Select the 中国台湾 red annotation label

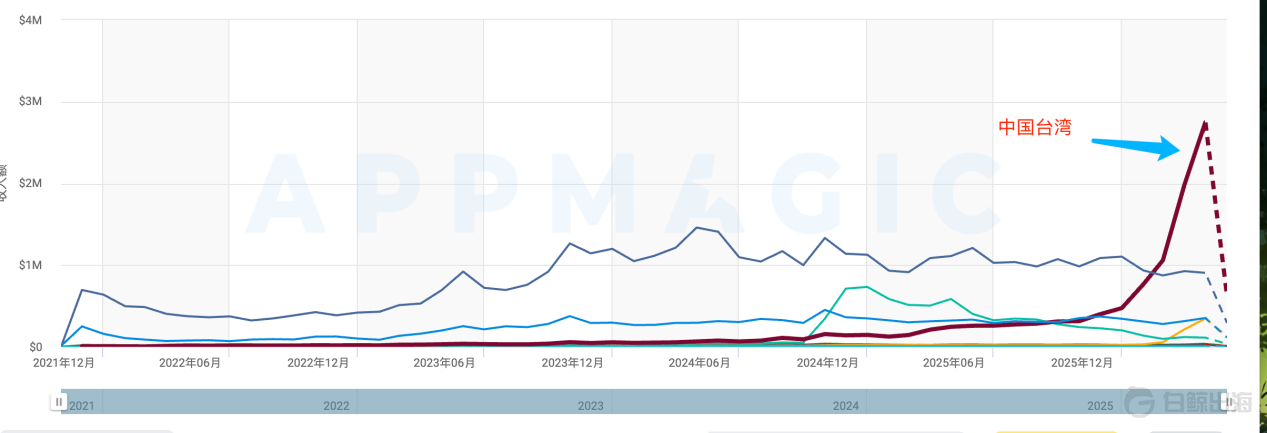pos(1035,127)
